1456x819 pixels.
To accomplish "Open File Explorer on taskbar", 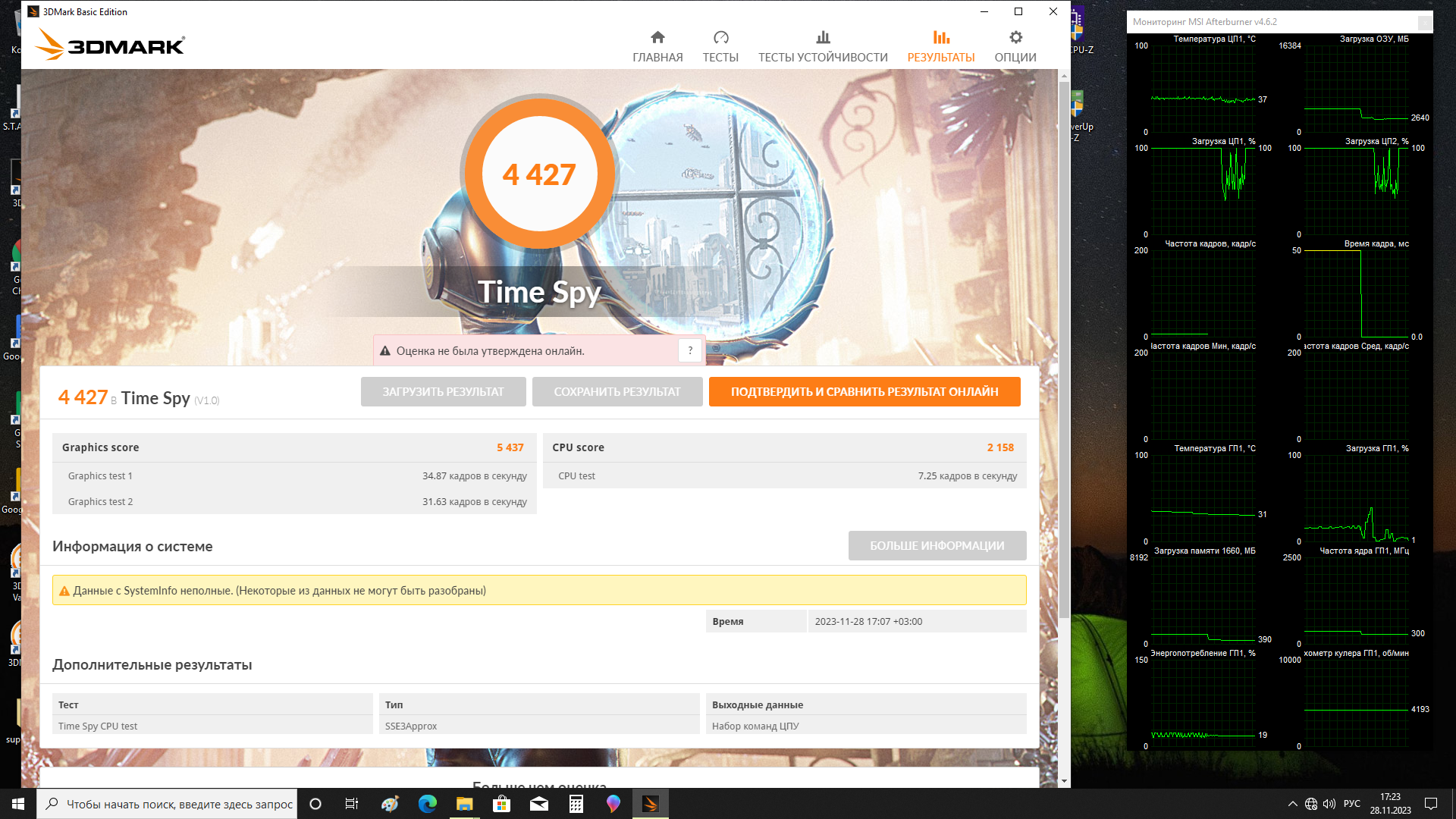I will click(x=465, y=804).
